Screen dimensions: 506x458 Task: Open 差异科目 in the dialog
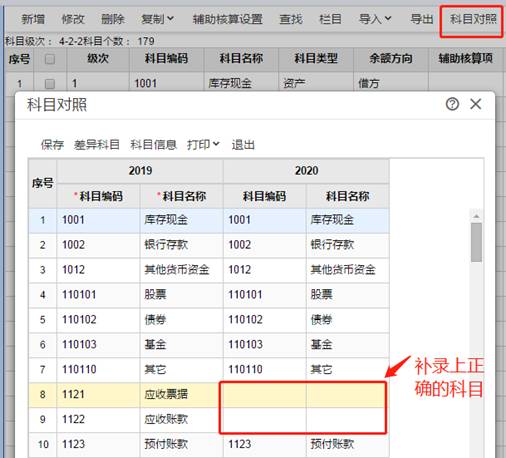point(97,145)
